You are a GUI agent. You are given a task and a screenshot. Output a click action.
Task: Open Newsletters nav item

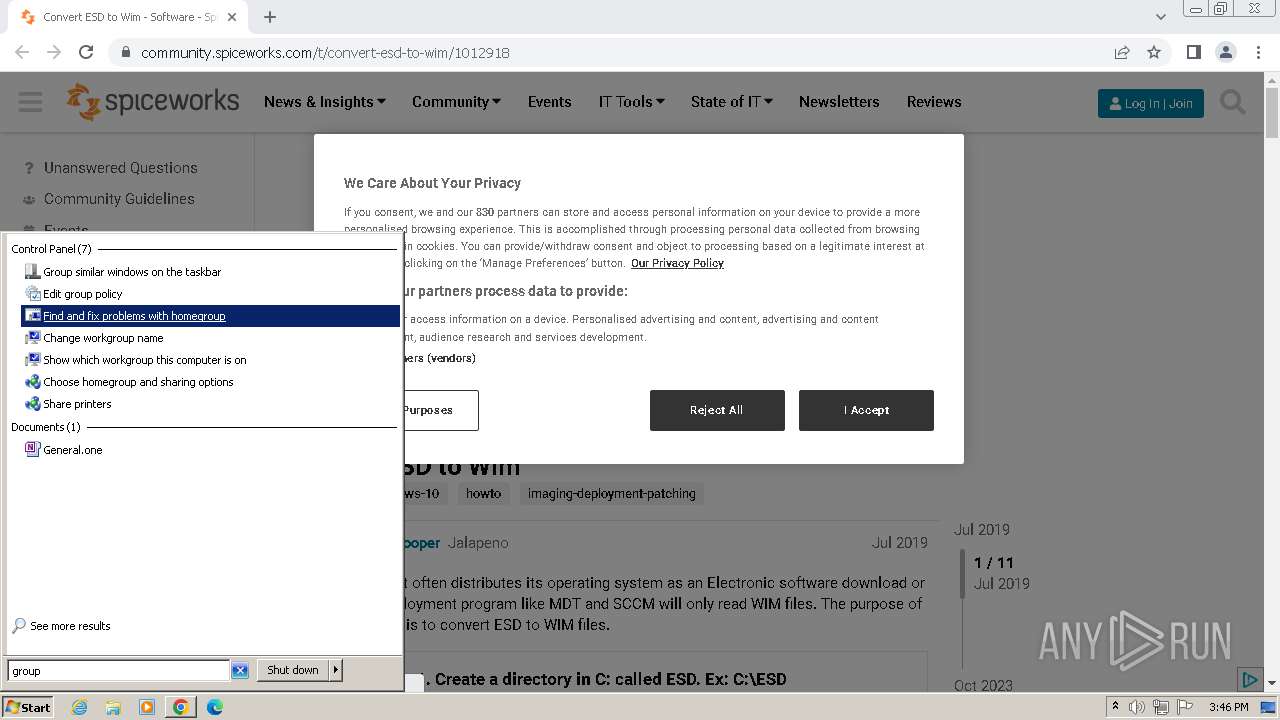tap(839, 102)
